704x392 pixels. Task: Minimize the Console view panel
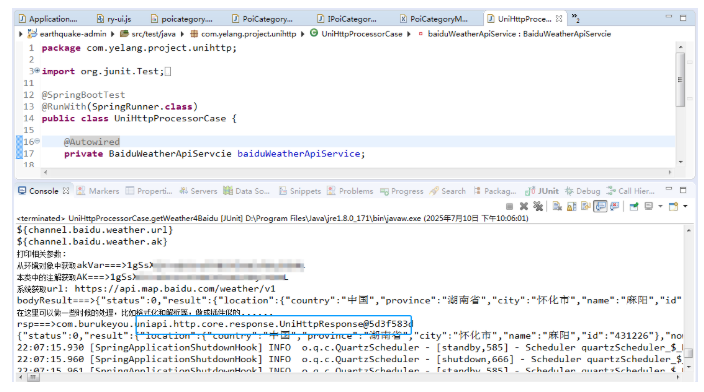click(669, 189)
